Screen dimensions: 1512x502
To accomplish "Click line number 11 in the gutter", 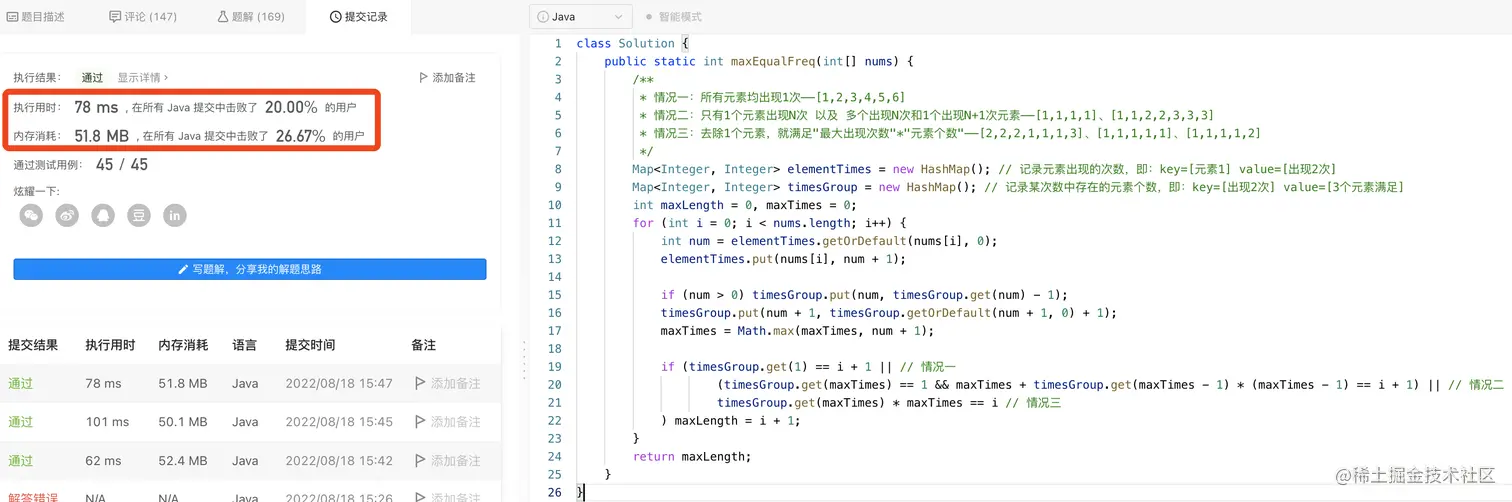I will coord(555,223).
